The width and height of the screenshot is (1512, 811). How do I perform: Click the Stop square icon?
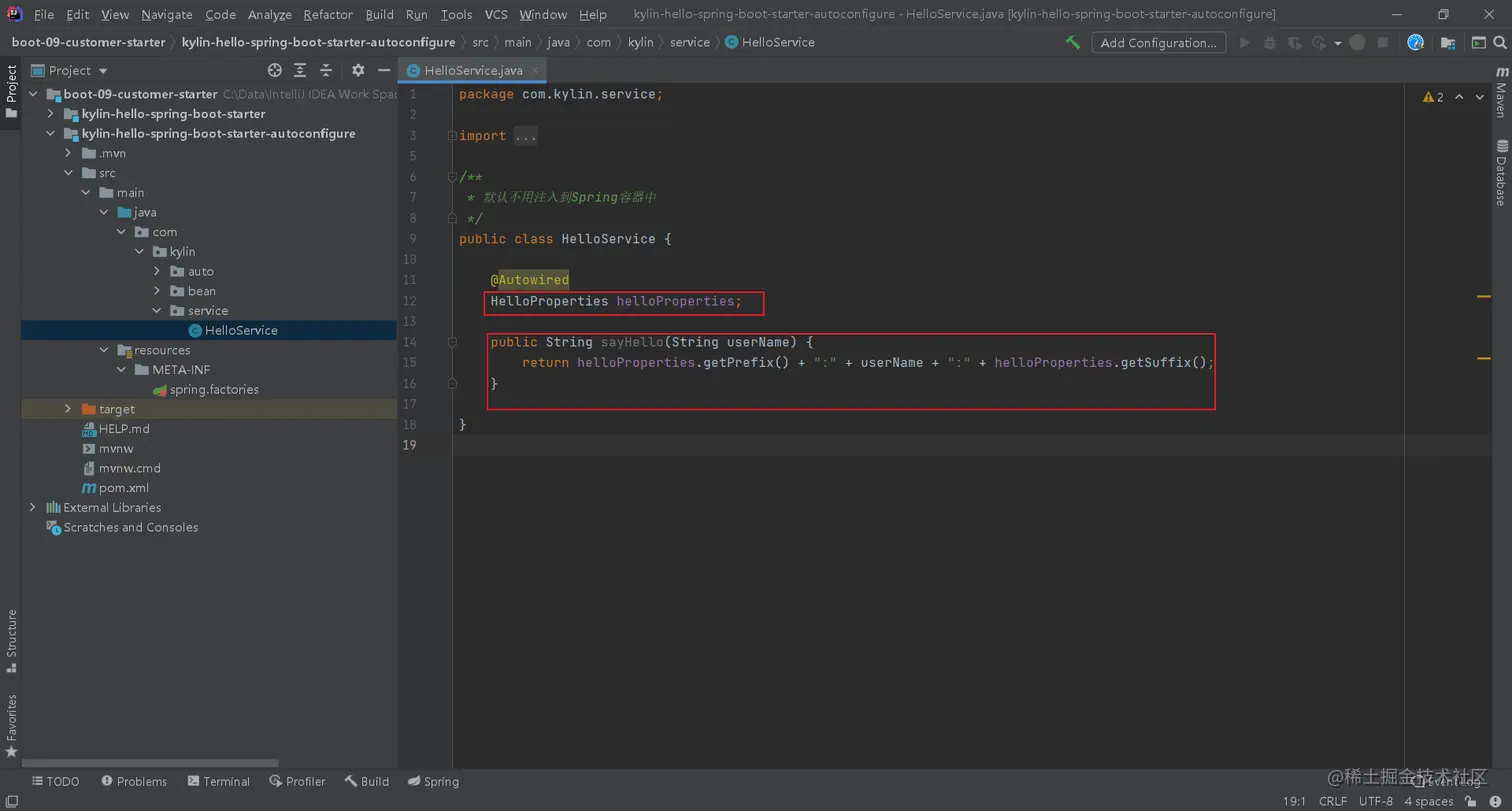click(x=1383, y=43)
